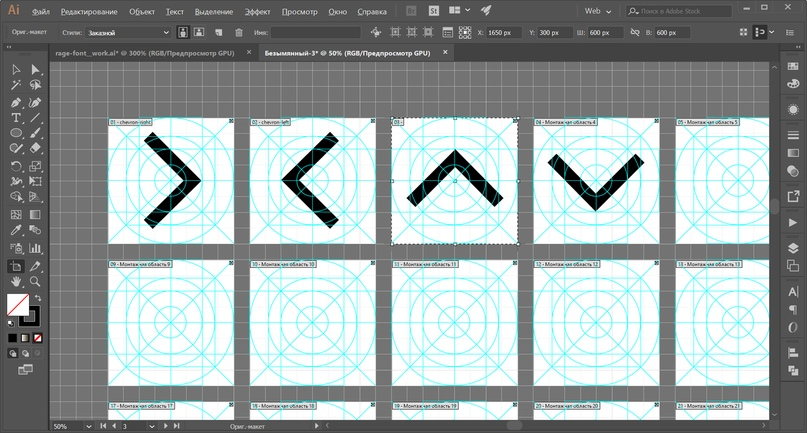Open the Файл menu
The image size is (807, 433).
[x=41, y=11]
